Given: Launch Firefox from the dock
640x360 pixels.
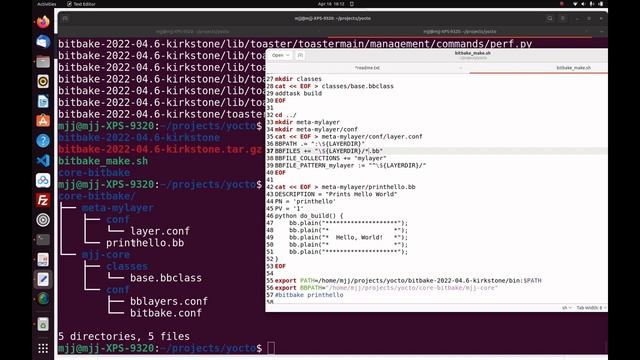Looking at the screenshot, I should point(43,22).
